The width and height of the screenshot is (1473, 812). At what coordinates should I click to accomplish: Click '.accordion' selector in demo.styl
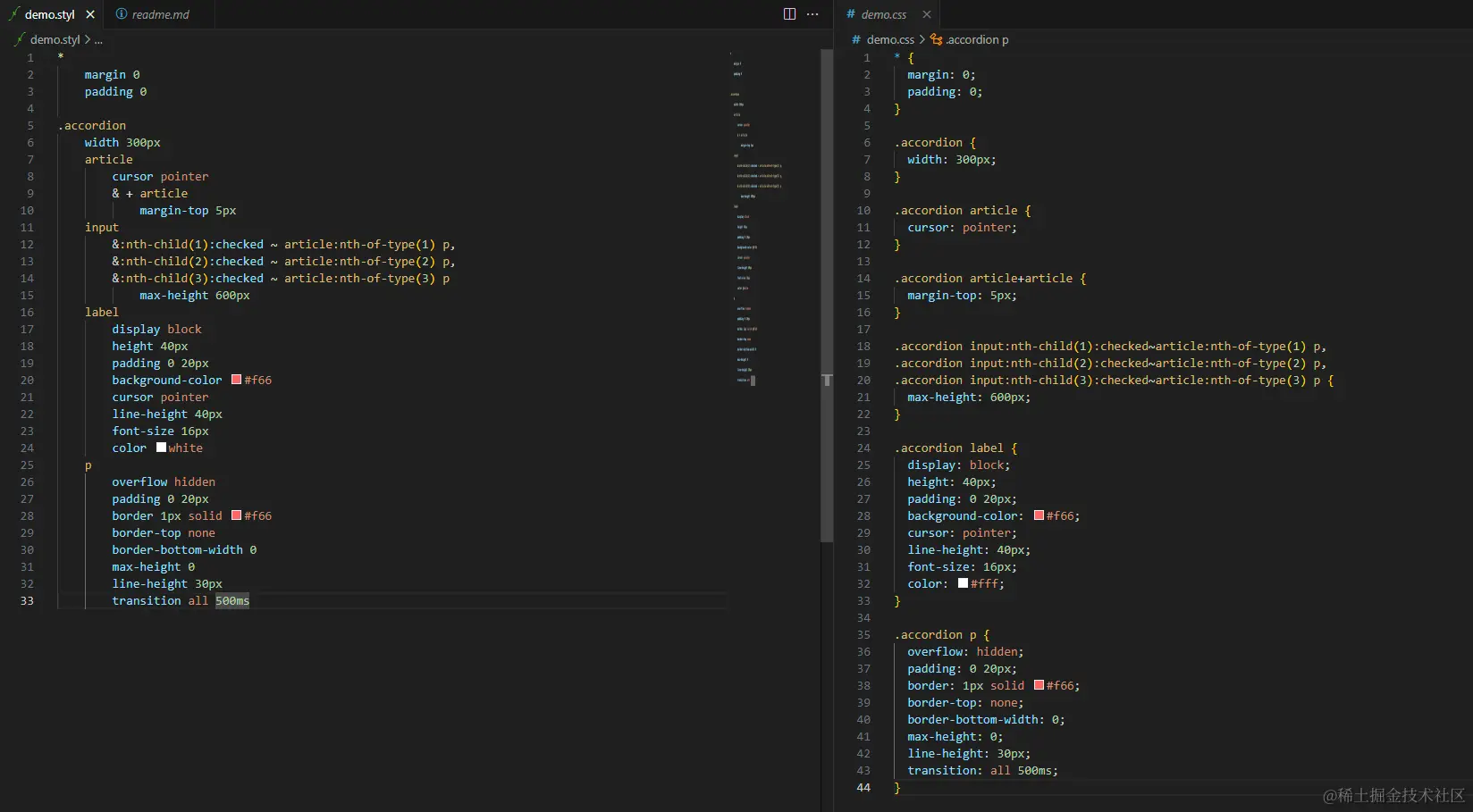pos(92,125)
